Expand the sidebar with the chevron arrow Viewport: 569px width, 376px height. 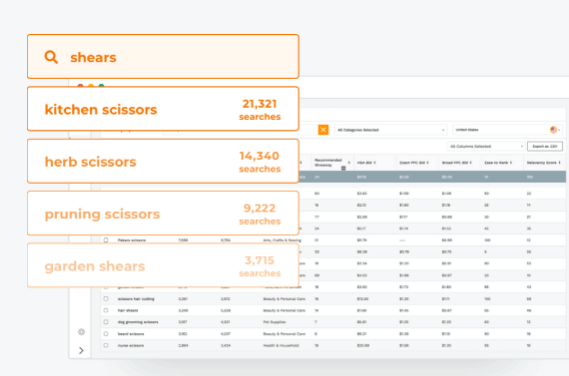coord(81,350)
